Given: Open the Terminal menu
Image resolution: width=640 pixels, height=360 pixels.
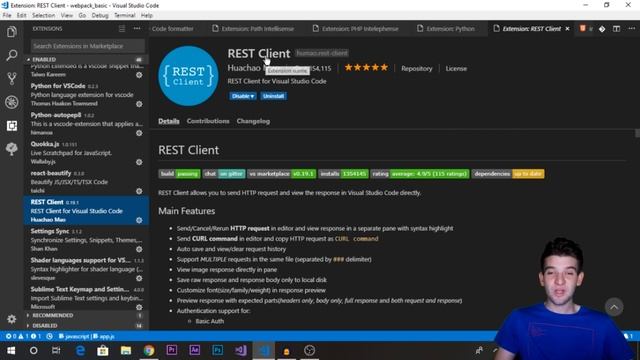Looking at the screenshot, I should pos(124,16).
